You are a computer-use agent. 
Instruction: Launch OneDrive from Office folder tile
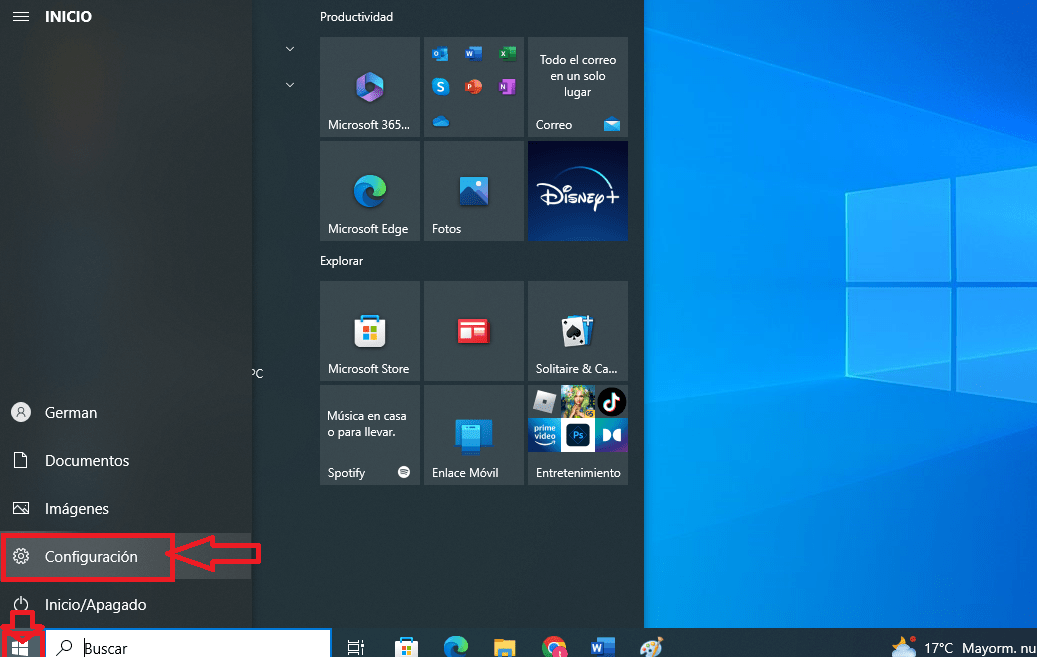(x=440, y=121)
